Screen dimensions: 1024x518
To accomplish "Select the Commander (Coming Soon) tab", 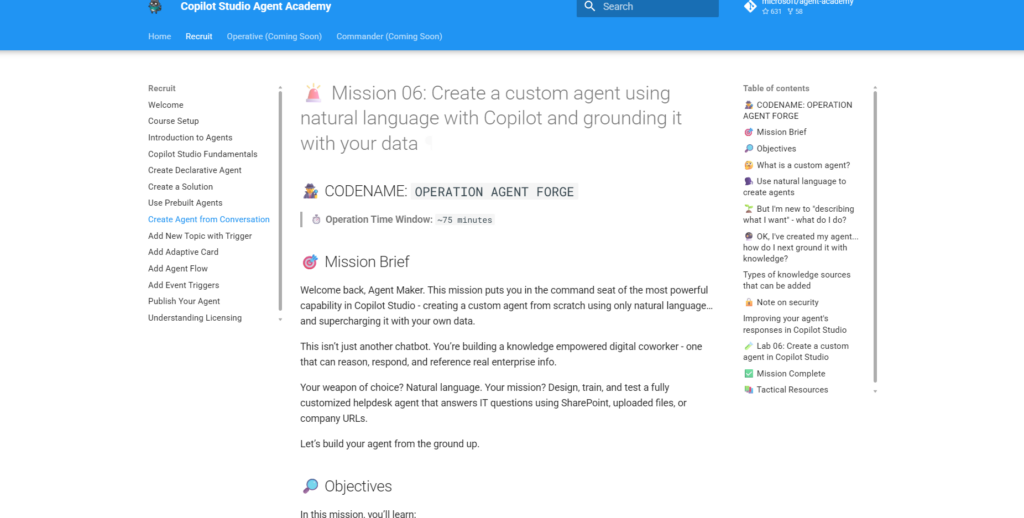I will 389,36.
